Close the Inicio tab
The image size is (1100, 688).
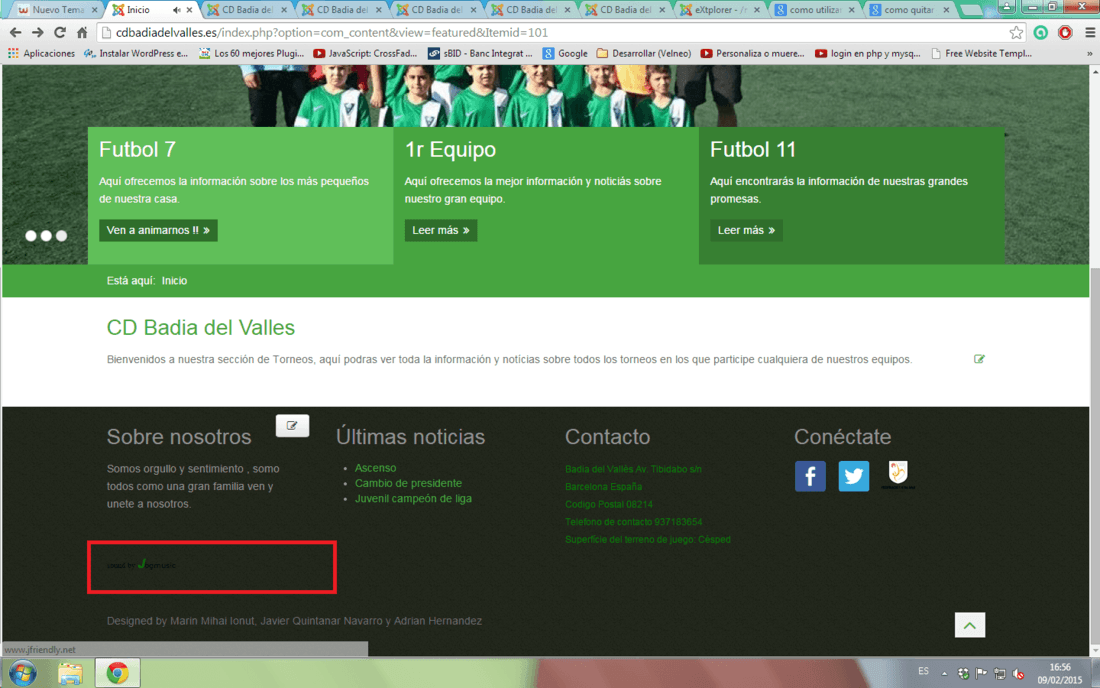click(189, 10)
